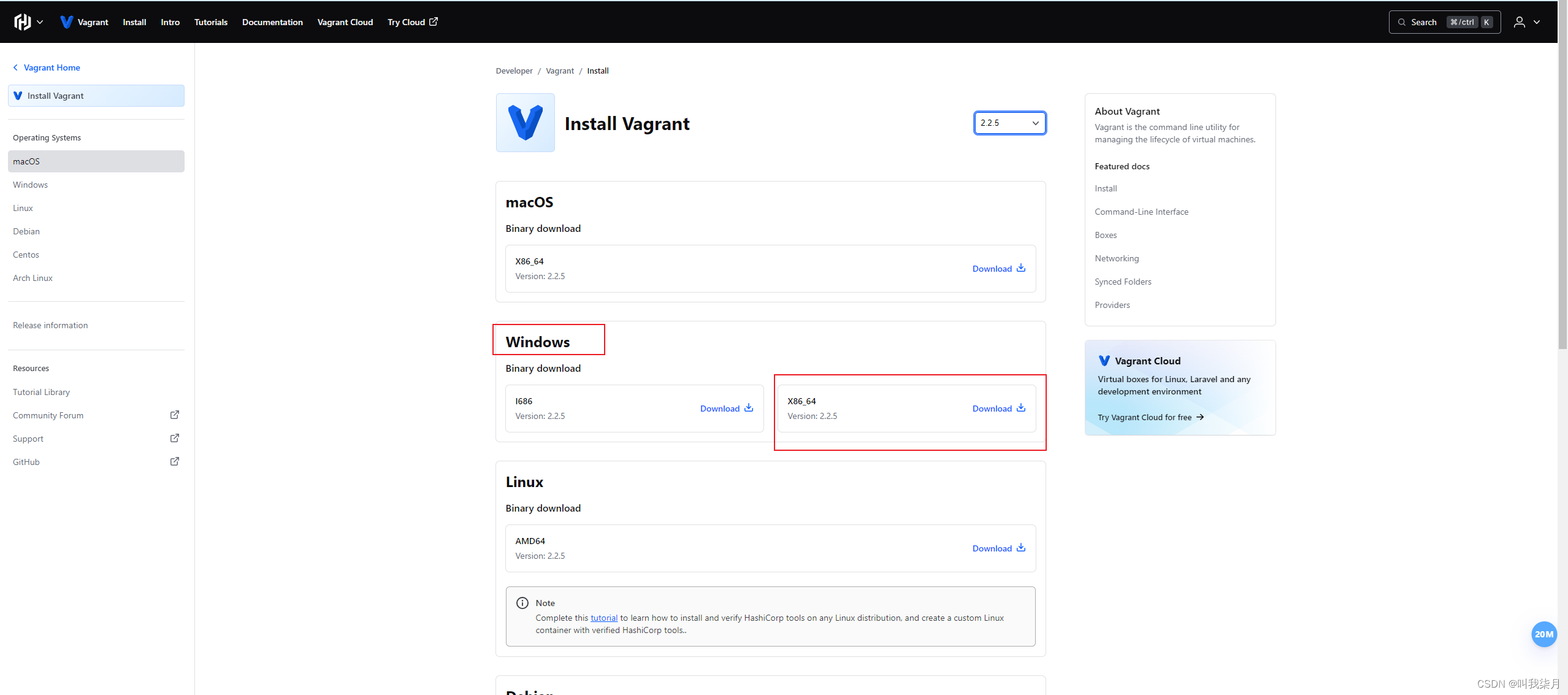Click the large Vagrant logo thumbnail
This screenshot has height=695, width=1568.
526,123
